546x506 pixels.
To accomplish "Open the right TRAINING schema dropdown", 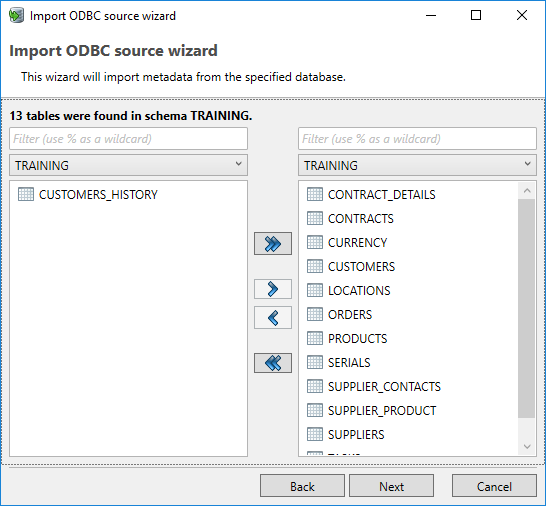I will [x=417, y=165].
